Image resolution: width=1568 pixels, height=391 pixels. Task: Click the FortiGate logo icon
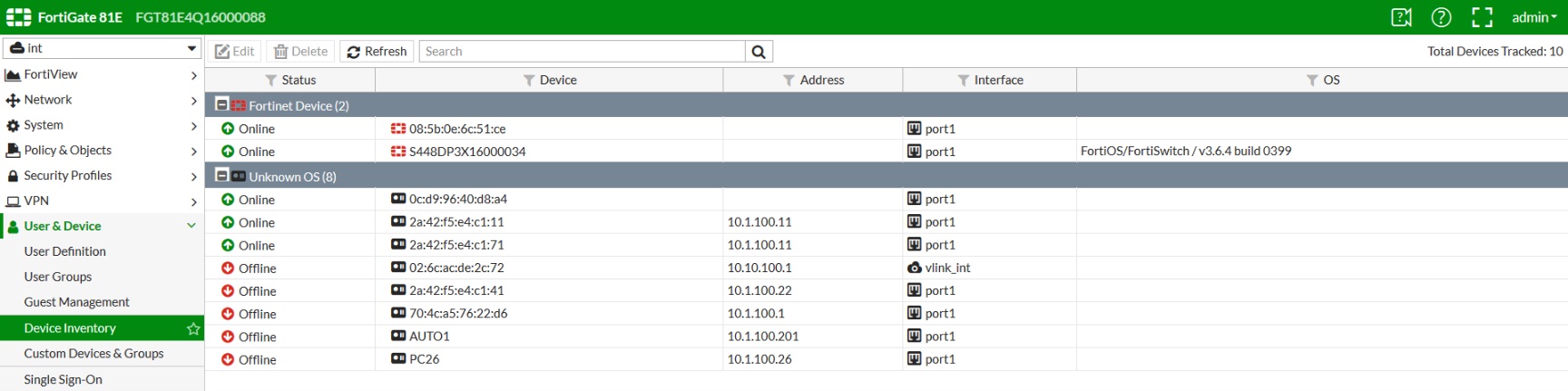(x=18, y=17)
